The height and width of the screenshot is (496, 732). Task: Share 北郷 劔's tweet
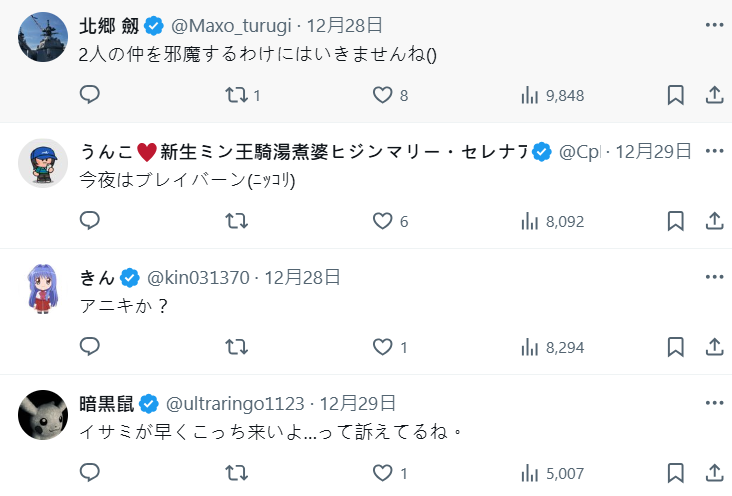(715, 95)
